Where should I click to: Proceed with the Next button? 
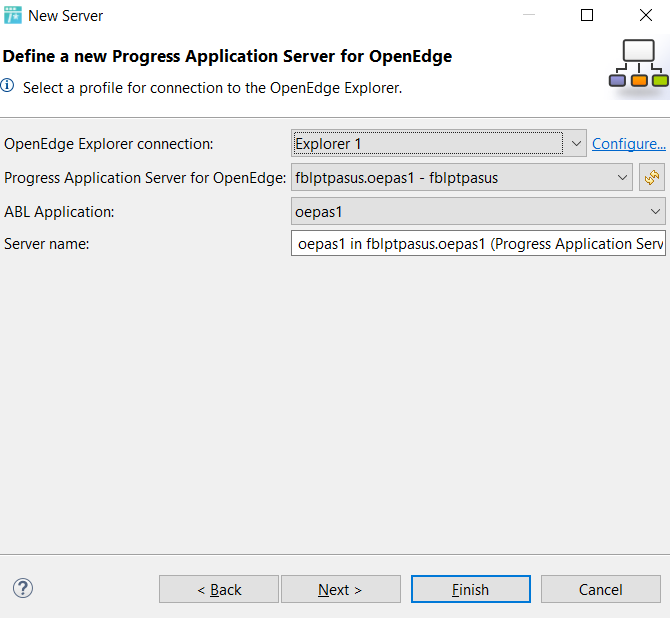tap(341, 589)
